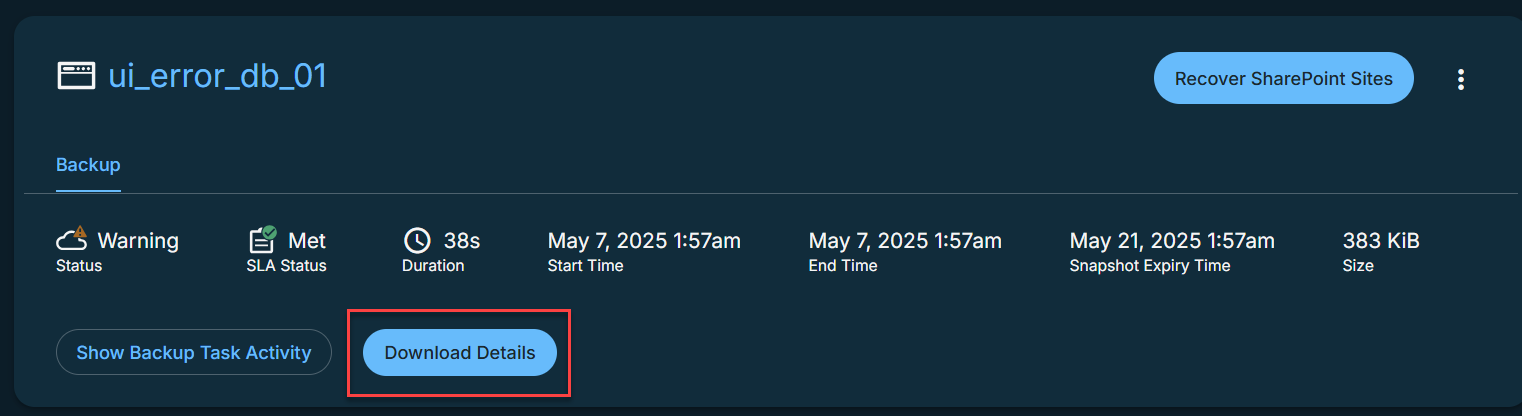Click the clock duration icon
Screen dimensions: 1522x416
(417, 241)
